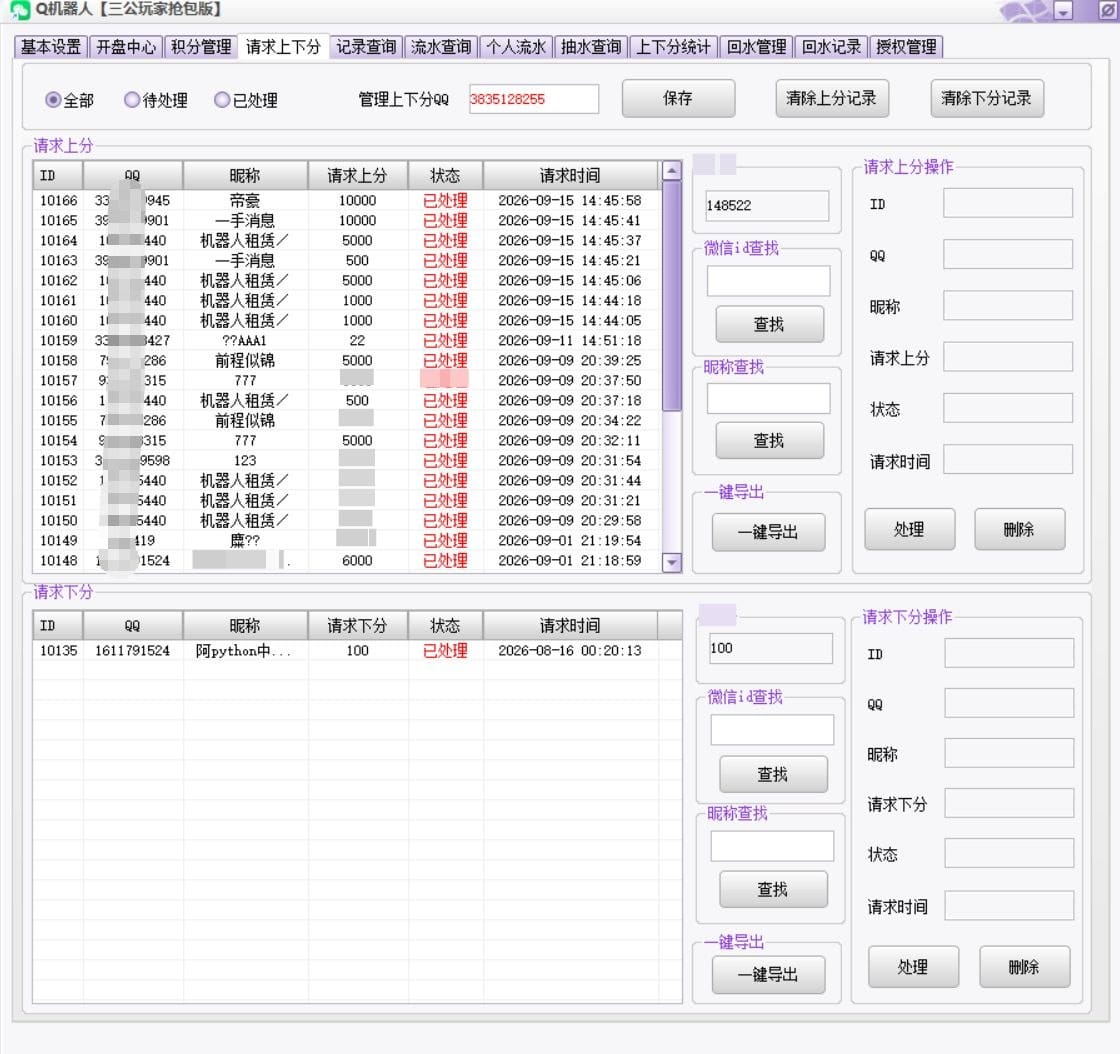The width and height of the screenshot is (1120, 1054).
Task: Open the 上下分统计 tab
Action: (673, 47)
